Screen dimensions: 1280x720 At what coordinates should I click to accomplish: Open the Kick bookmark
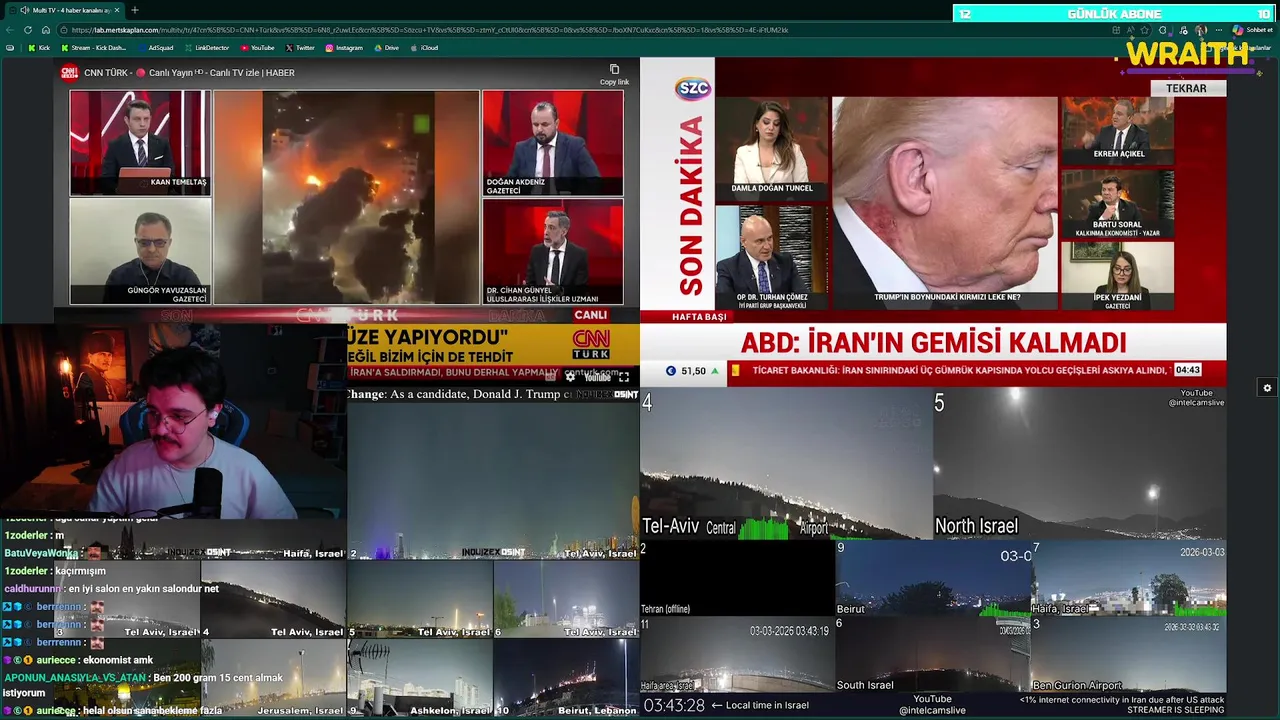tap(40, 48)
